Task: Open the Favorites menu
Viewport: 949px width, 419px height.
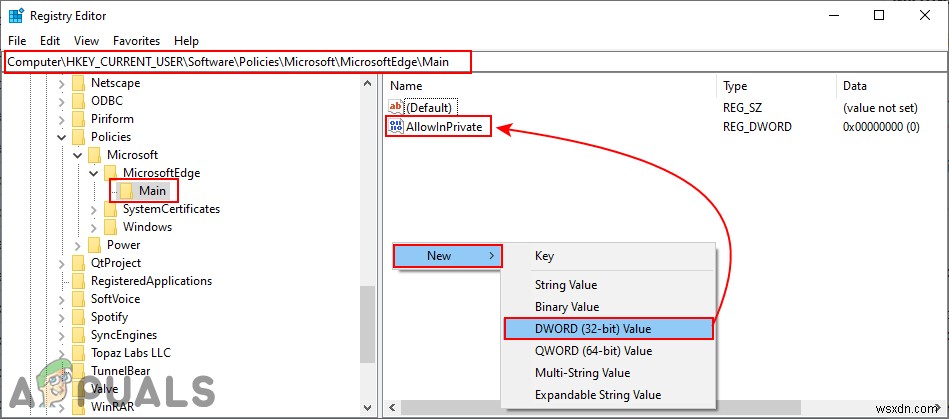Action: tap(136, 41)
